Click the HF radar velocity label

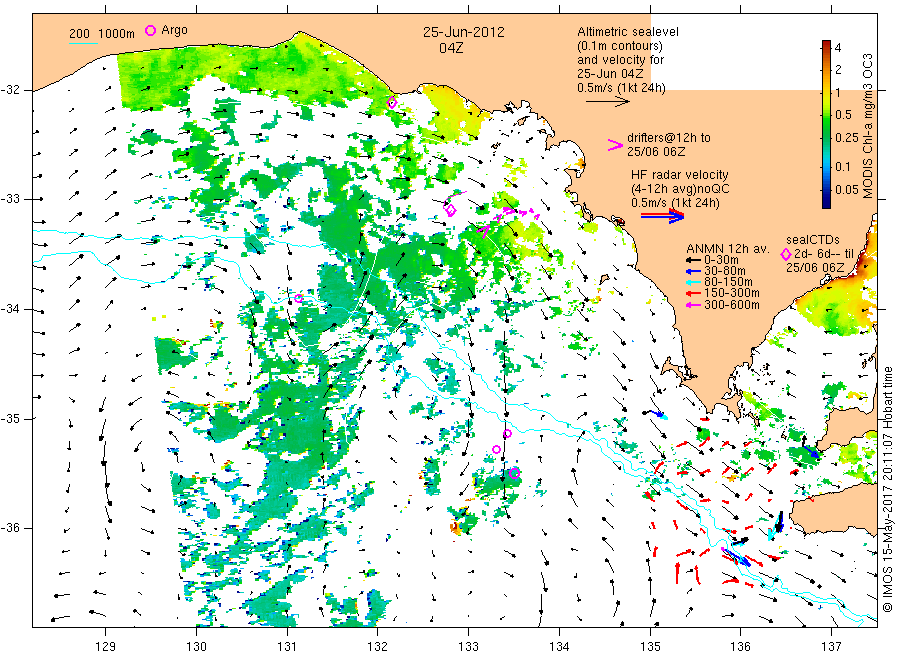pos(680,175)
